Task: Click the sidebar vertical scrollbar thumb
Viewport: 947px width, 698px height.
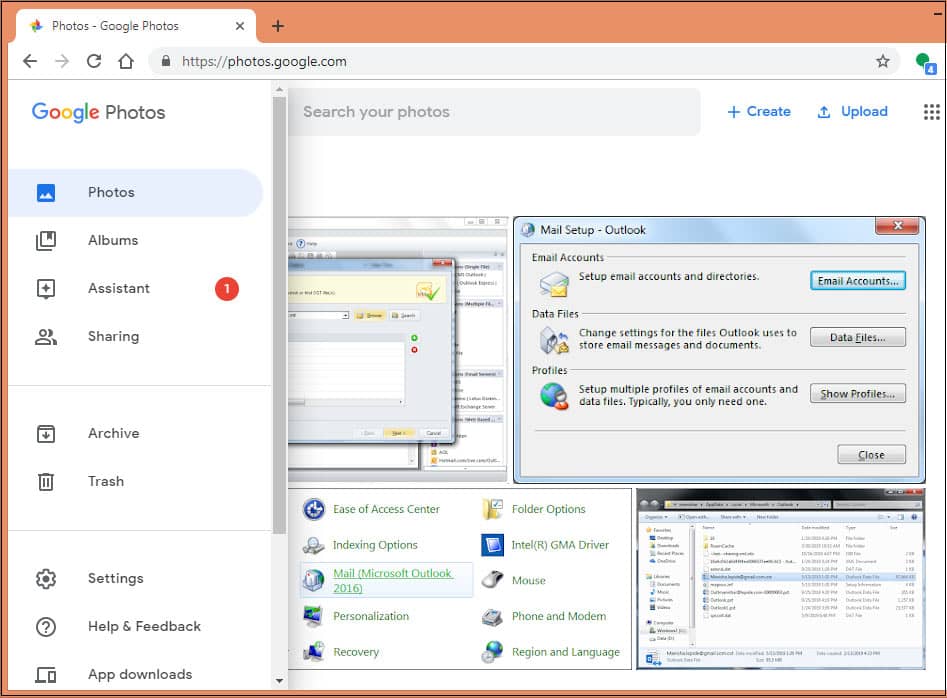Action: coord(279,315)
